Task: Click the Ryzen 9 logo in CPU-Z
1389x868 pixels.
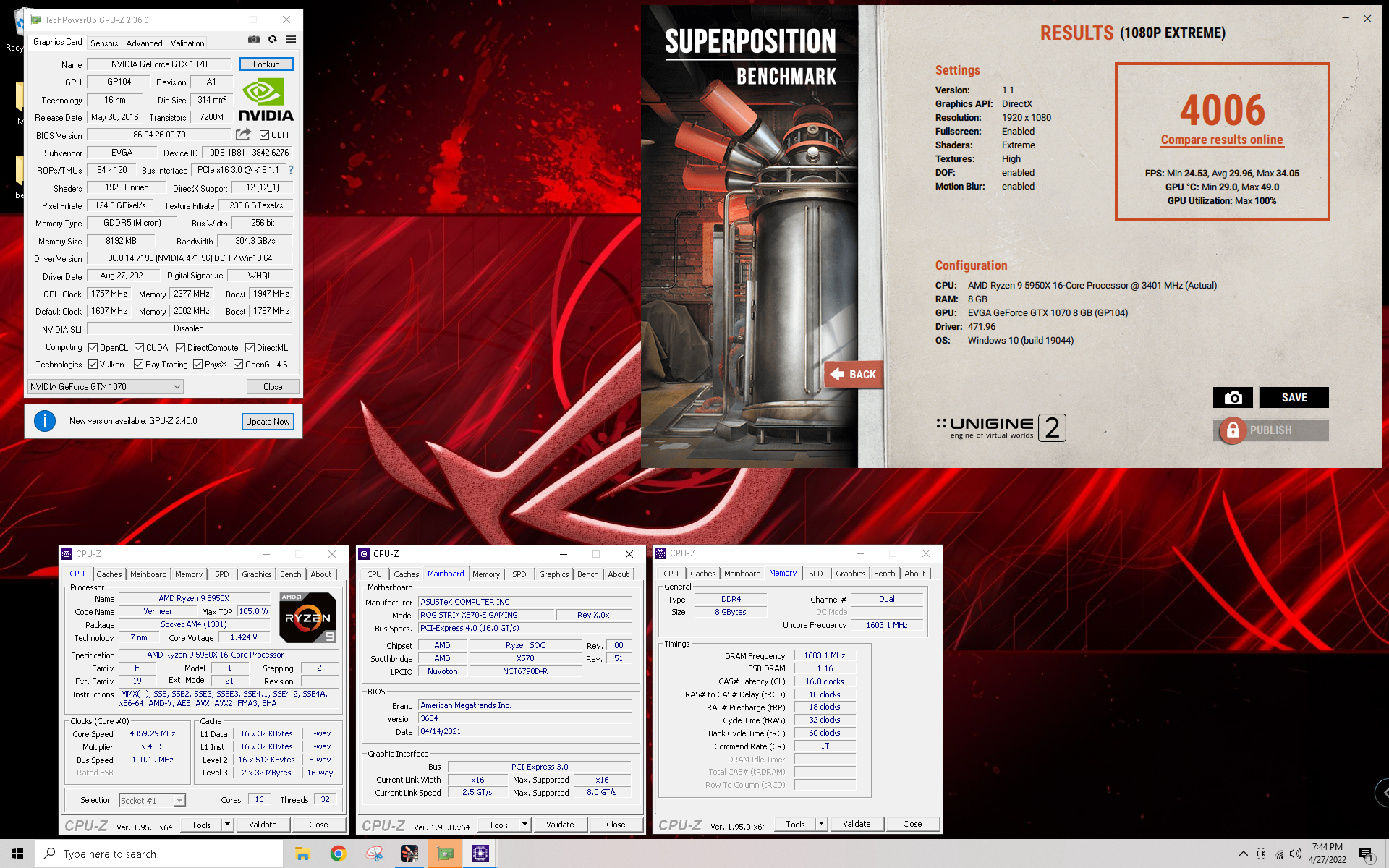Action: 307,618
